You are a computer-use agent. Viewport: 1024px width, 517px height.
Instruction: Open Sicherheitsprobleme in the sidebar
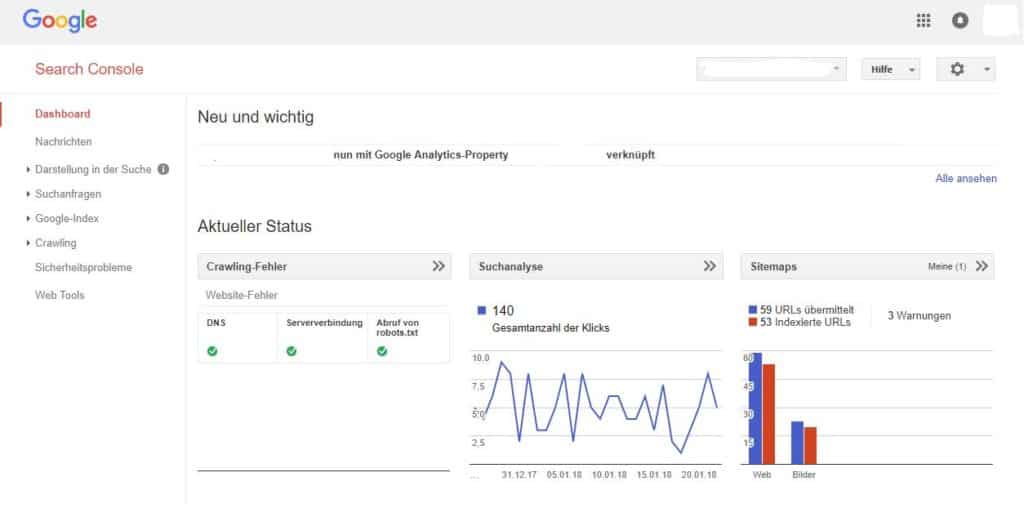click(x=84, y=268)
